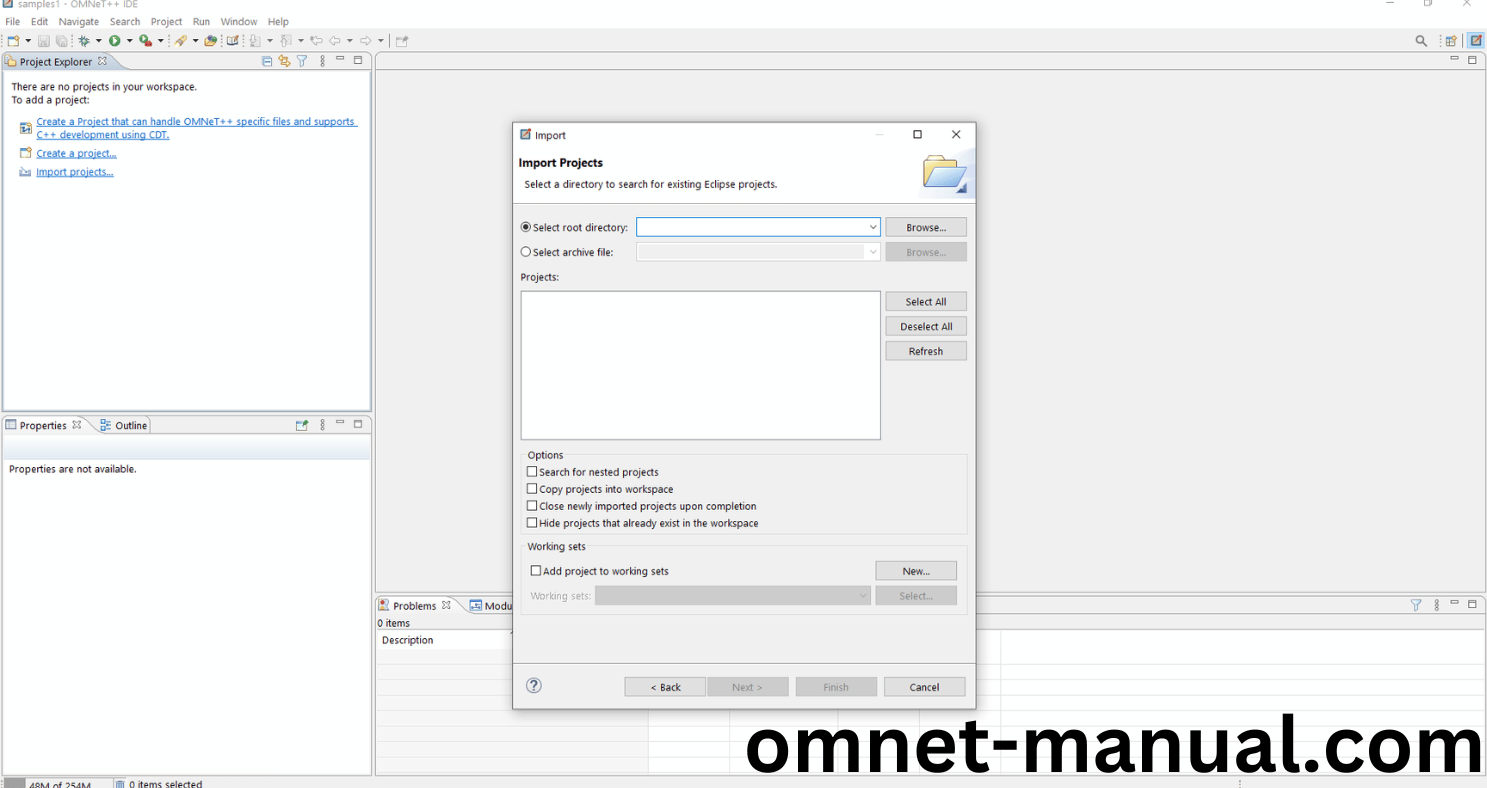Click the Next Annotation toolbar icon
The height and width of the screenshot is (788, 1487).
click(255, 41)
